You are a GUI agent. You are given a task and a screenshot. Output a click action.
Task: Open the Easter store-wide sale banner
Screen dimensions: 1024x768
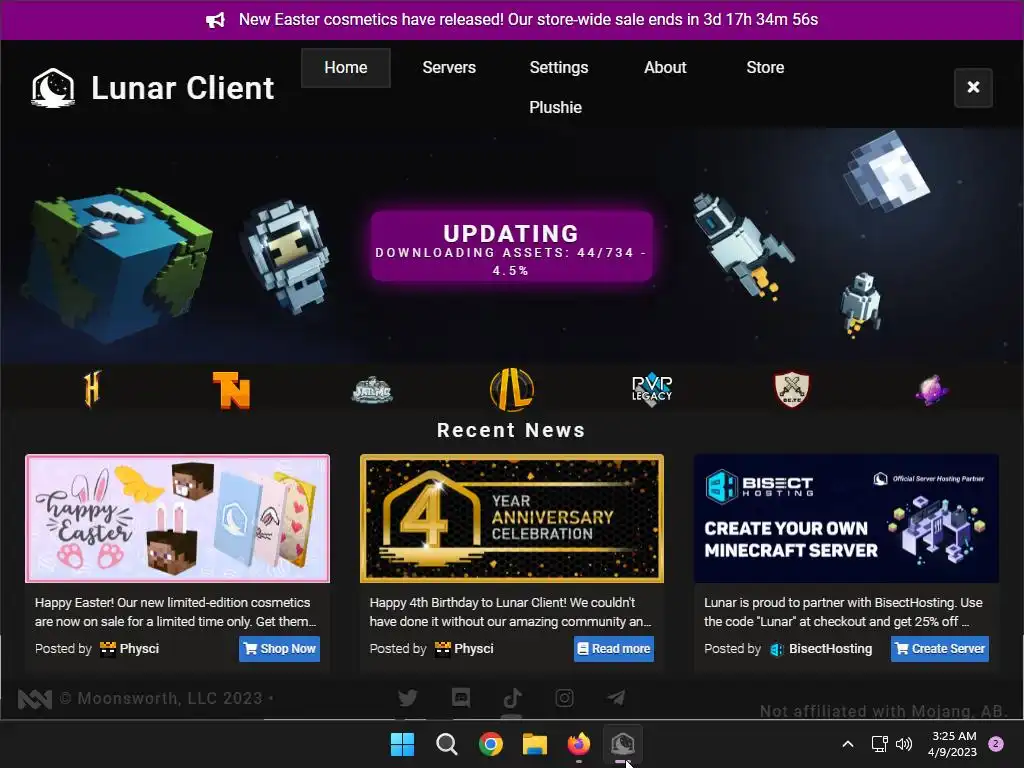coord(512,20)
